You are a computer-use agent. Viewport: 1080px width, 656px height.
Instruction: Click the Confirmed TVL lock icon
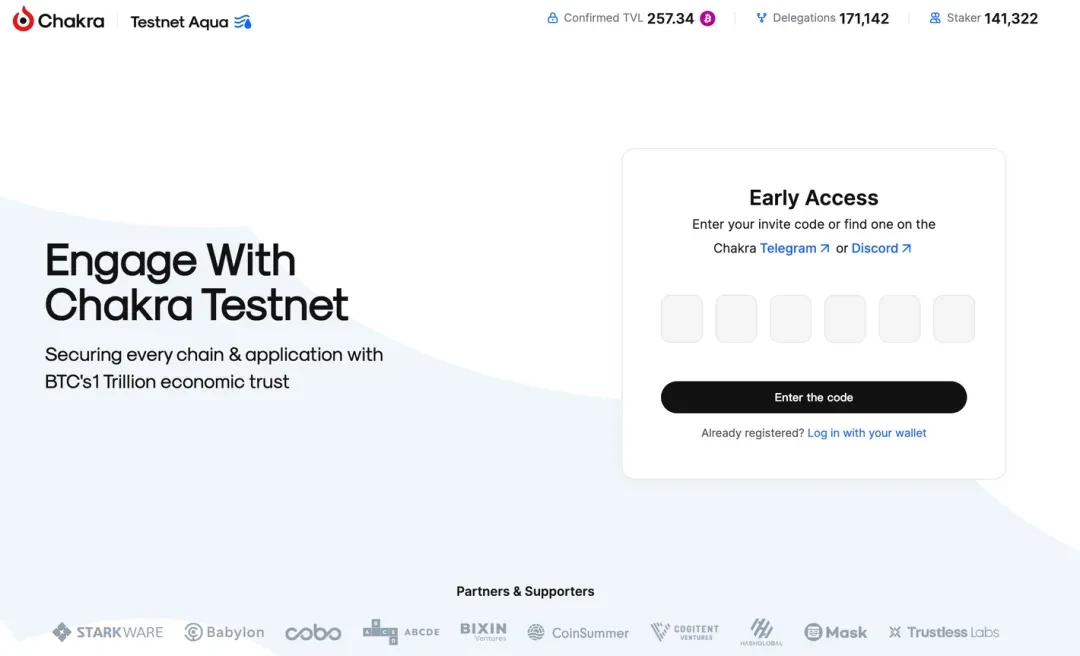pyautogui.click(x=552, y=18)
